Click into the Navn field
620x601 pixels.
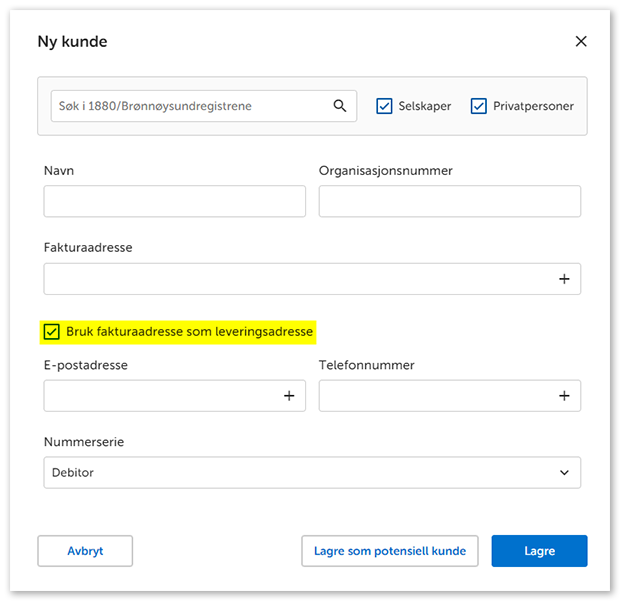pos(174,201)
